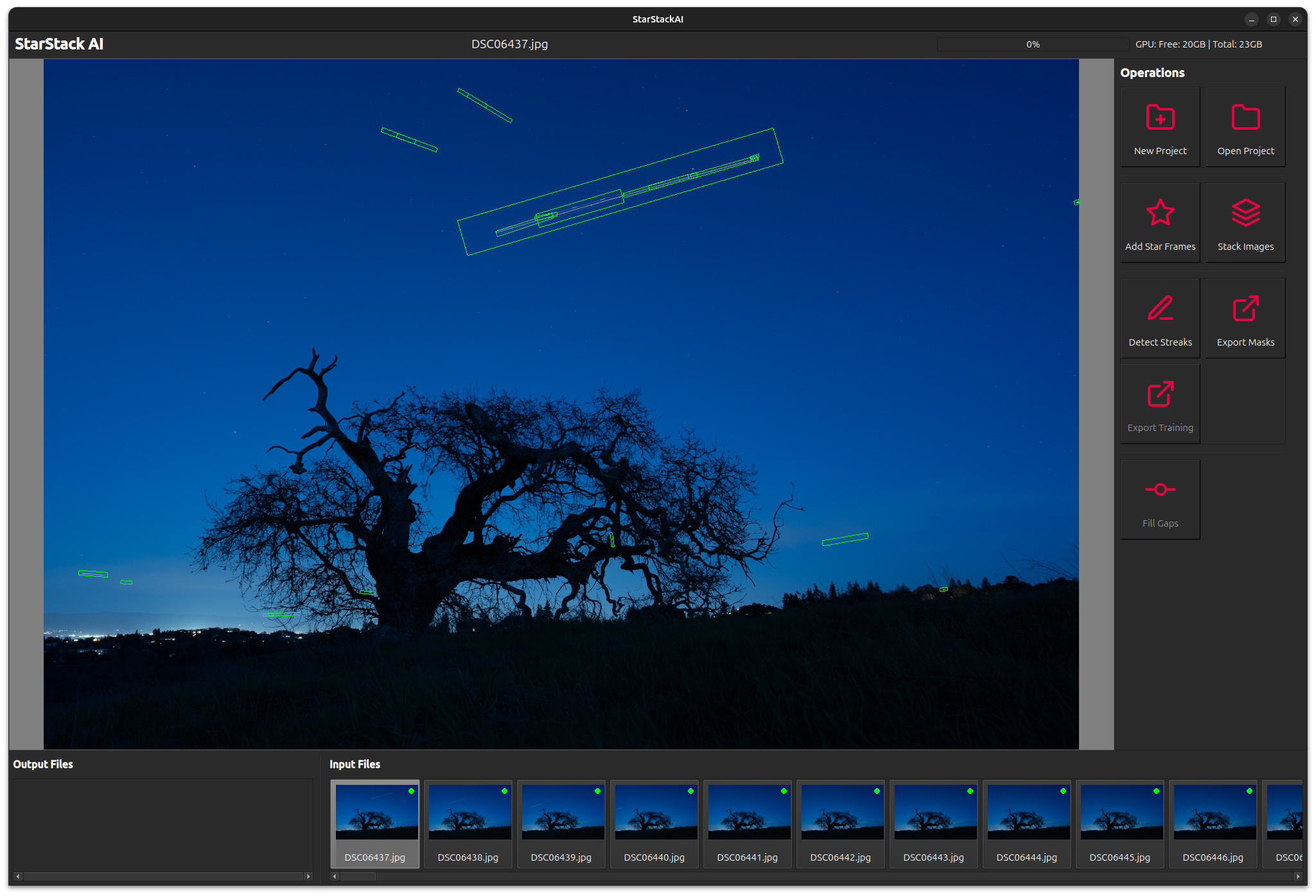
Task: Click the New Project folder icon
Action: [1160, 118]
